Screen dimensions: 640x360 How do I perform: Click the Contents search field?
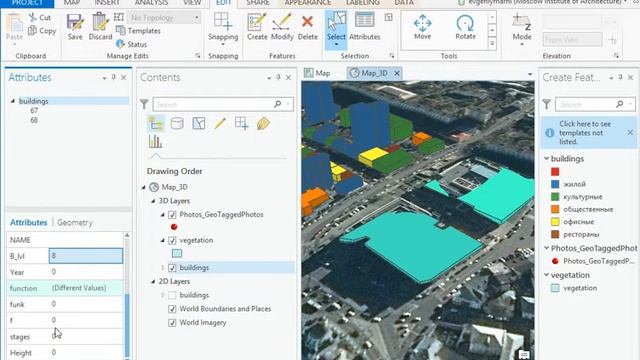(x=223, y=104)
